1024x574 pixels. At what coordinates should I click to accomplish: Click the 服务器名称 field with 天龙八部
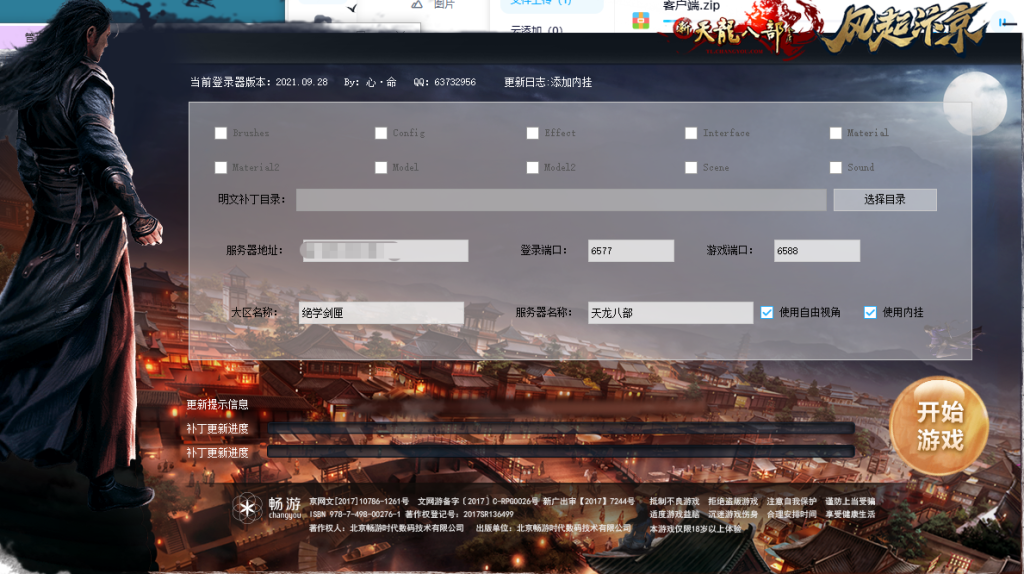(x=670, y=313)
